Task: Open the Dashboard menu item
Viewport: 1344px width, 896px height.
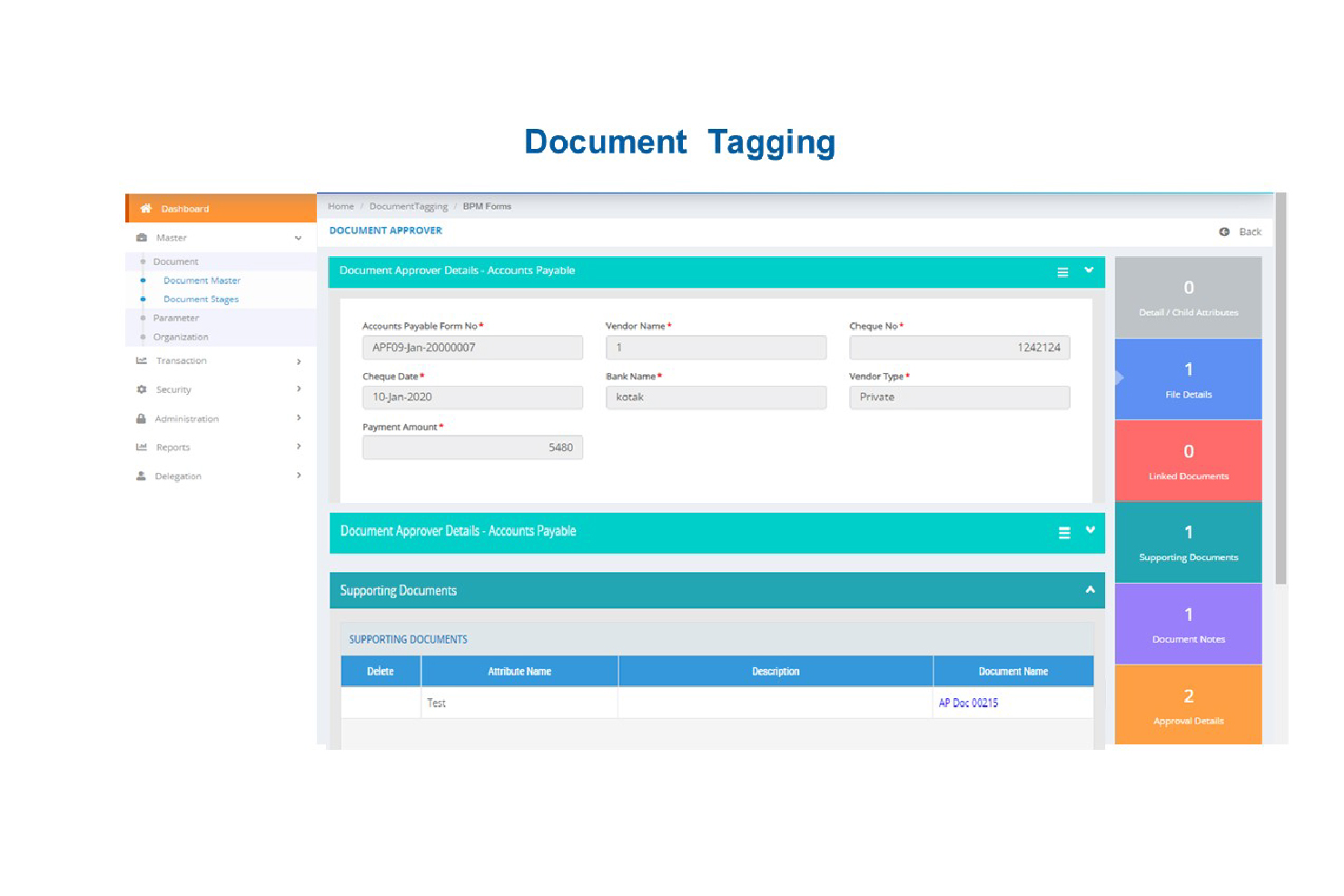Action: (x=222, y=208)
